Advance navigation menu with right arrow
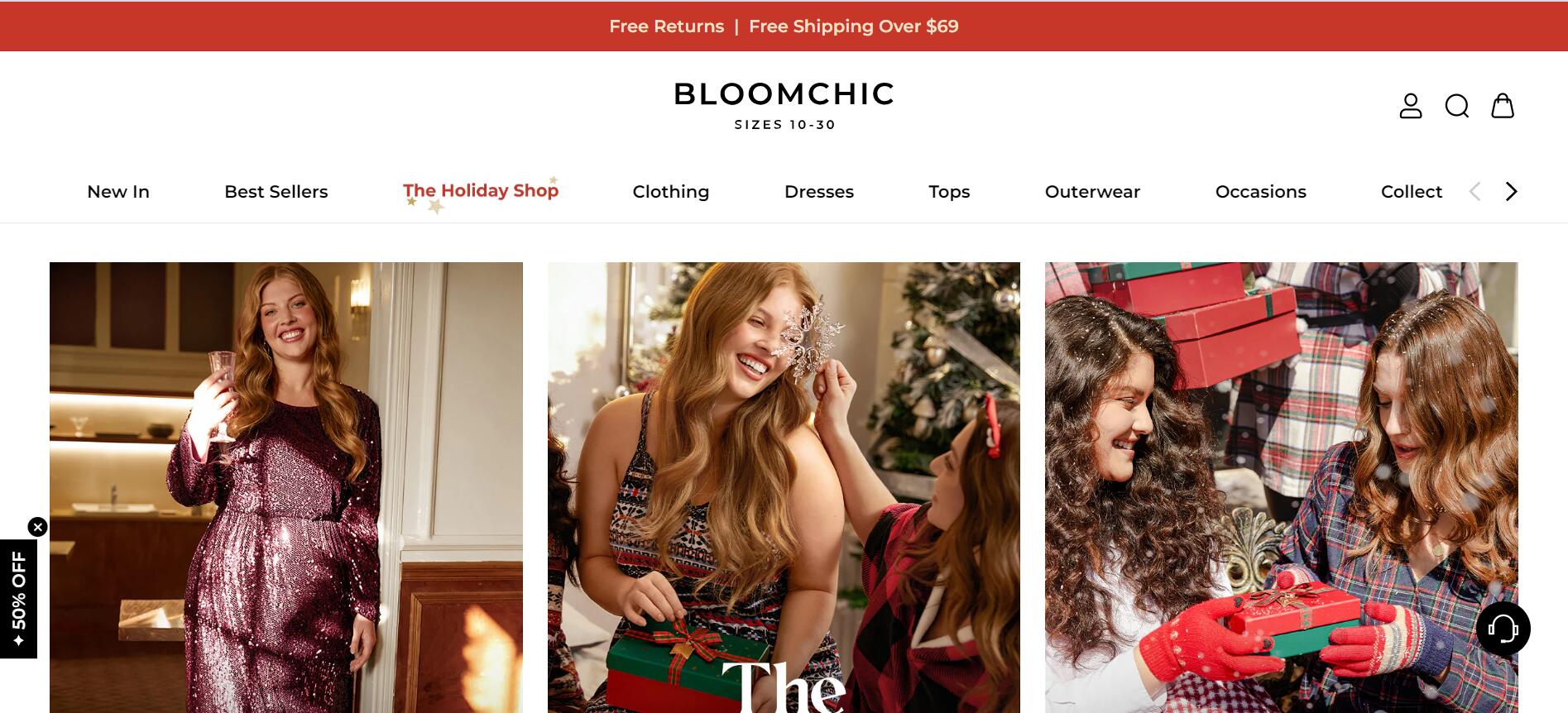This screenshot has width=1568, height=713. click(x=1511, y=192)
